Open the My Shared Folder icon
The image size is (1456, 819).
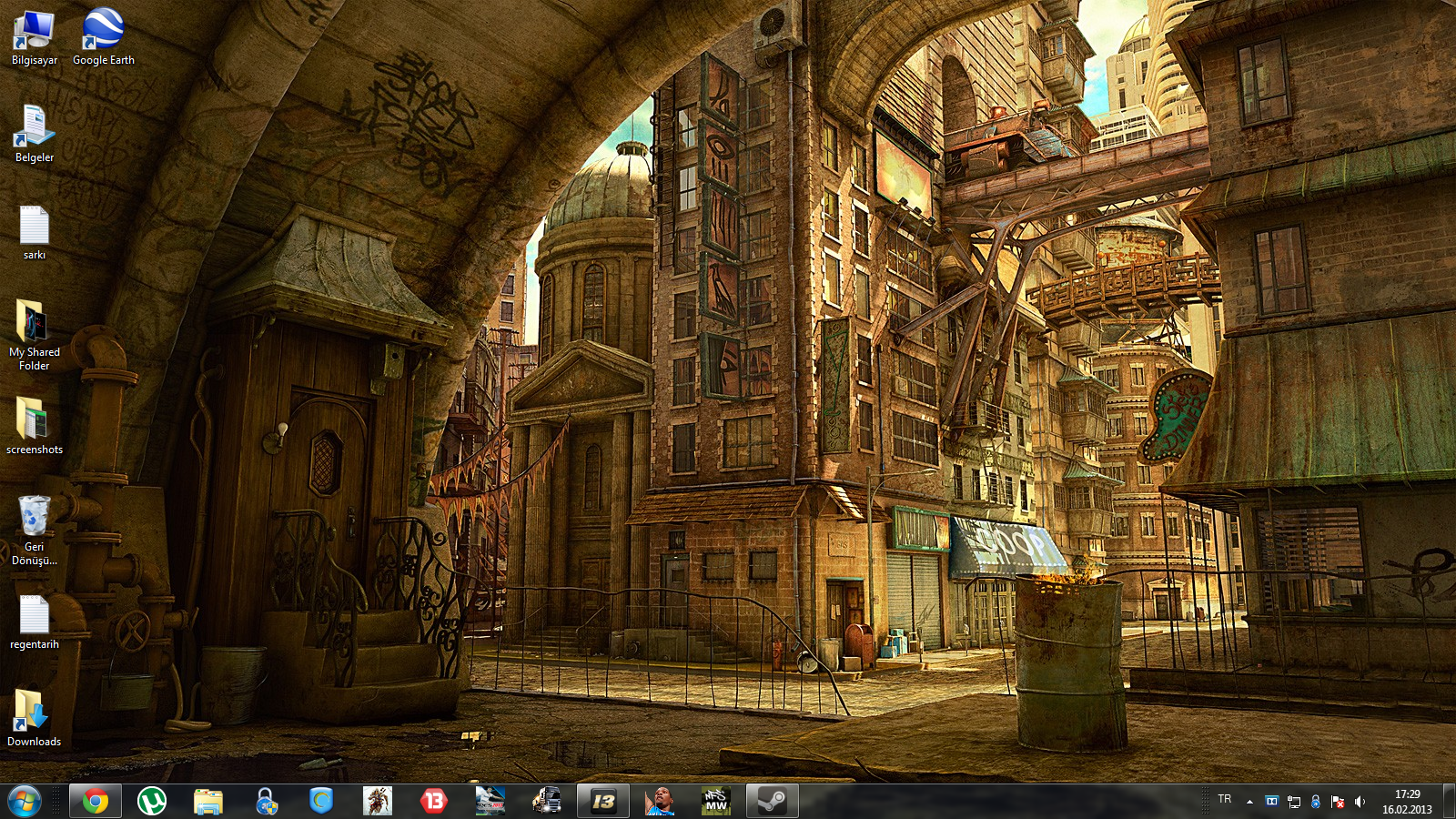34,335
